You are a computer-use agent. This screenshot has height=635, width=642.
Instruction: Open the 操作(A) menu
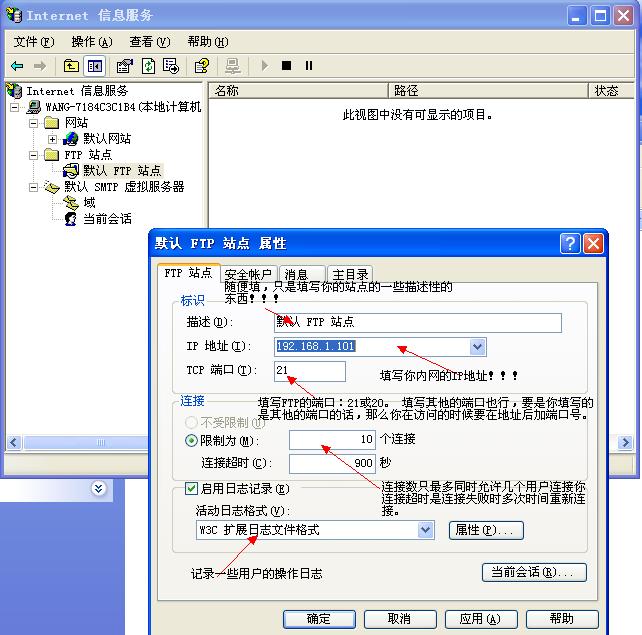pyautogui.click(x=92, y=42)
